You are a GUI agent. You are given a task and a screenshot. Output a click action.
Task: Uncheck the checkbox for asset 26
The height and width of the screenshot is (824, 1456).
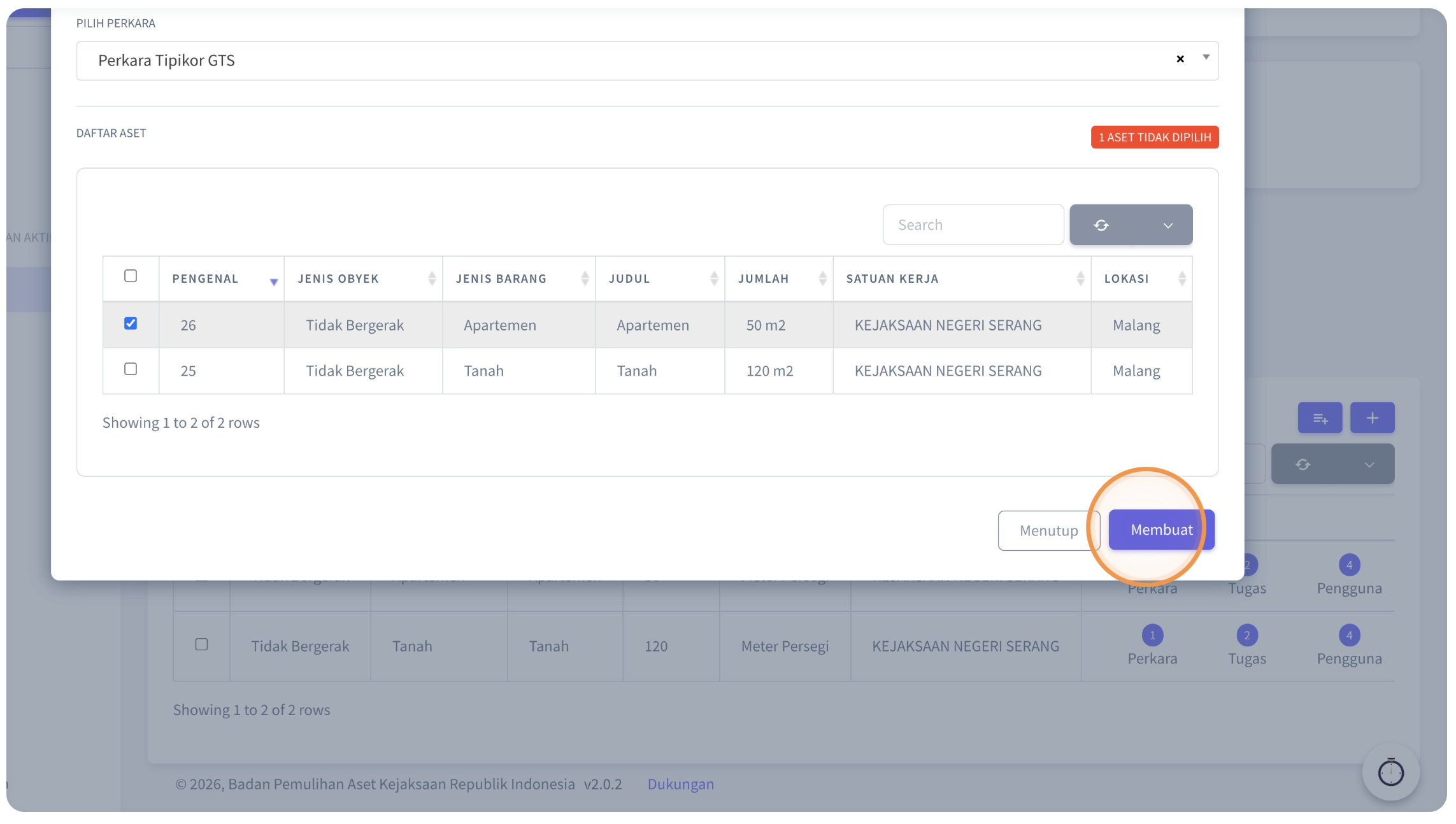[x=131, y=323]
